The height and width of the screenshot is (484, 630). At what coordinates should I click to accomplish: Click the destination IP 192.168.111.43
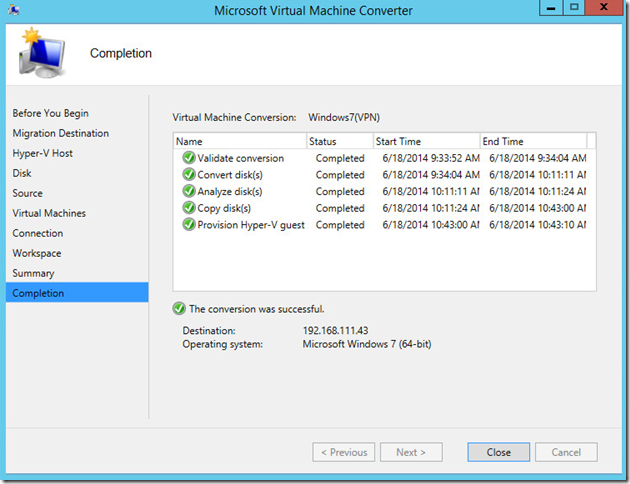pyautogui.click(x=335, y=331)
